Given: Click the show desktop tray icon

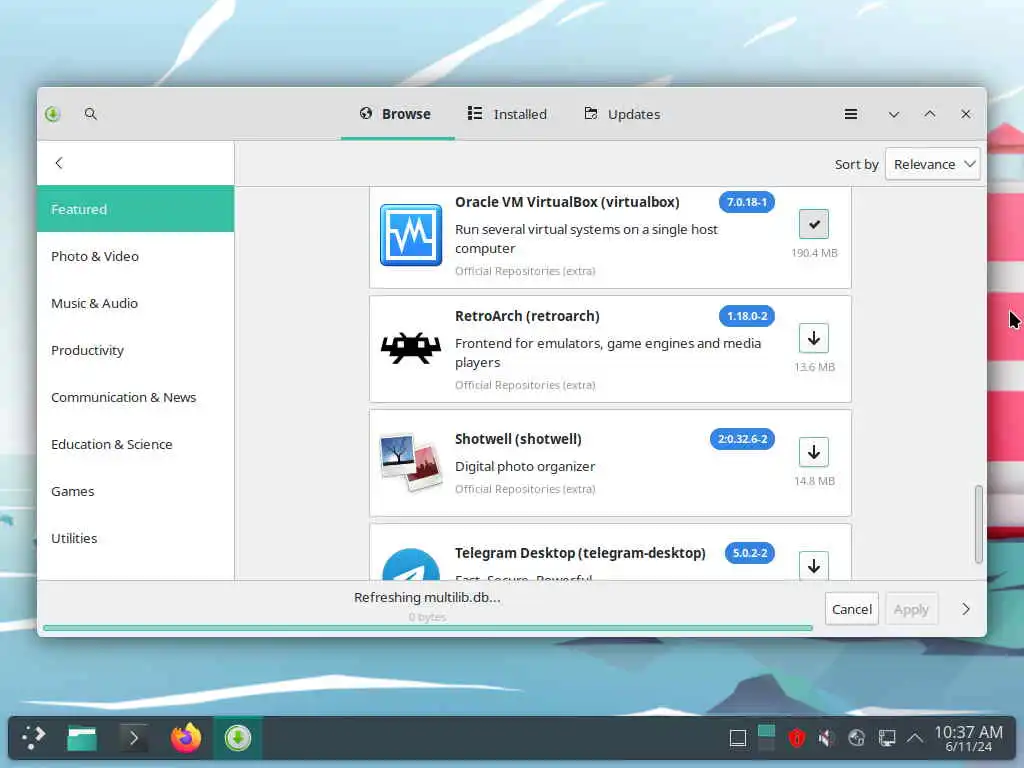Looking at the screenshot, I should click(x=737, y=738).
